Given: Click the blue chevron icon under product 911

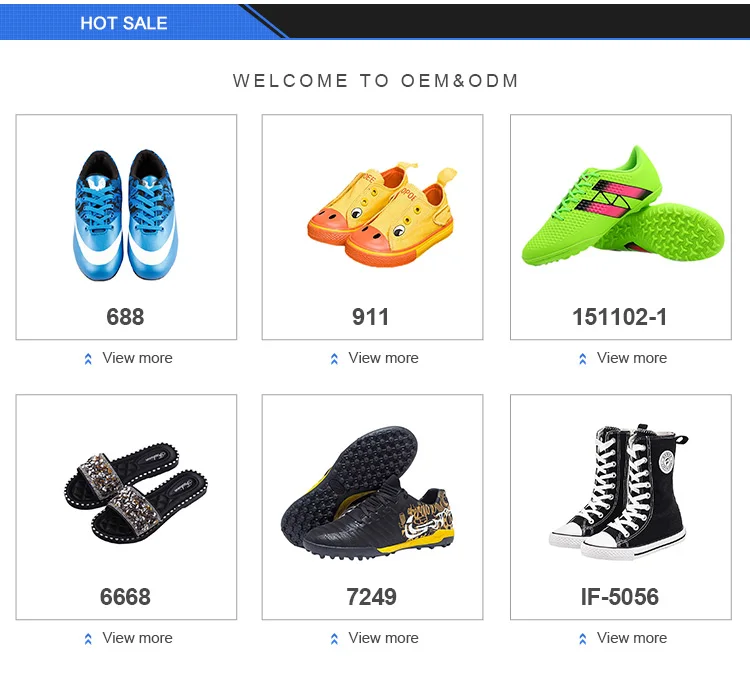Looking at the screenshot, I should coord(334,359).
